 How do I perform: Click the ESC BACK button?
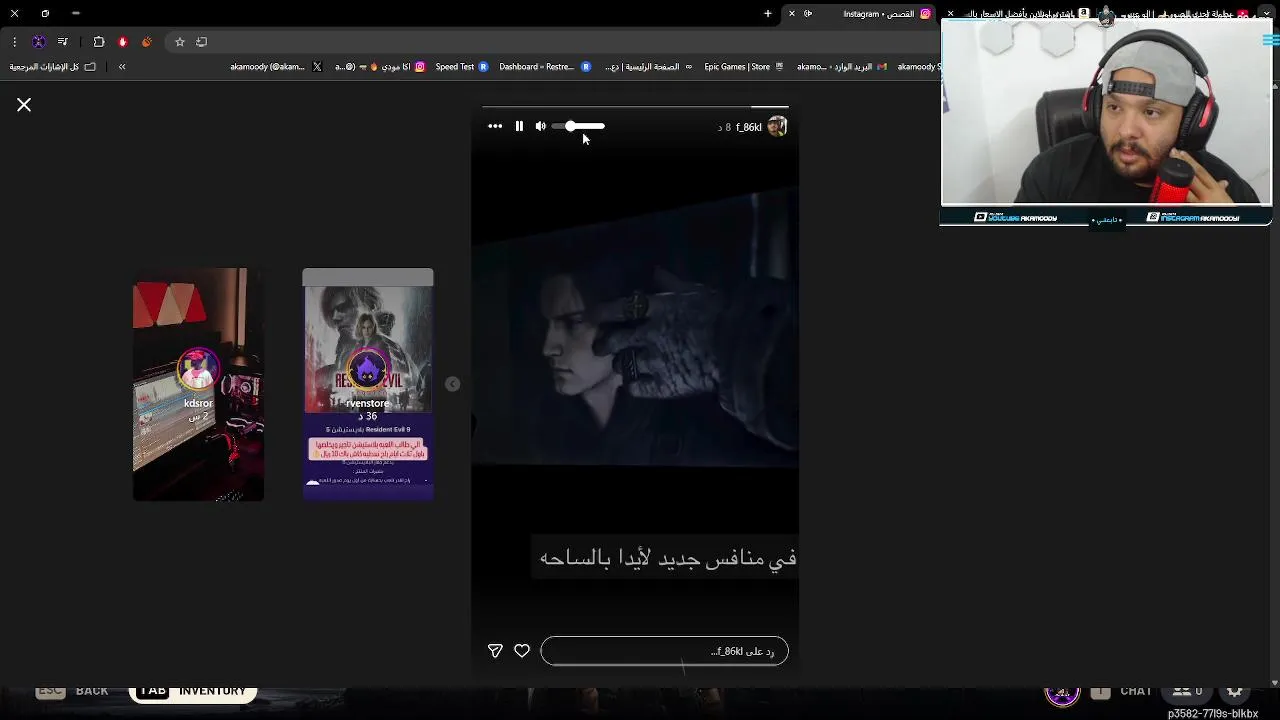pyautogui.click(x=73, y=691)
